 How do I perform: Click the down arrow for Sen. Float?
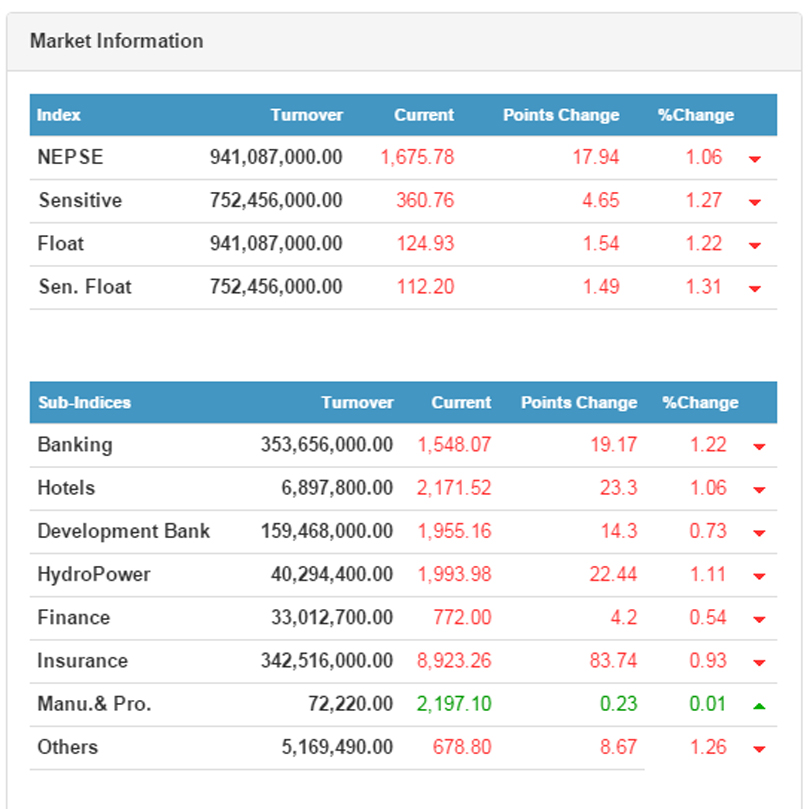pyautogui.click(x=755, y=288)
